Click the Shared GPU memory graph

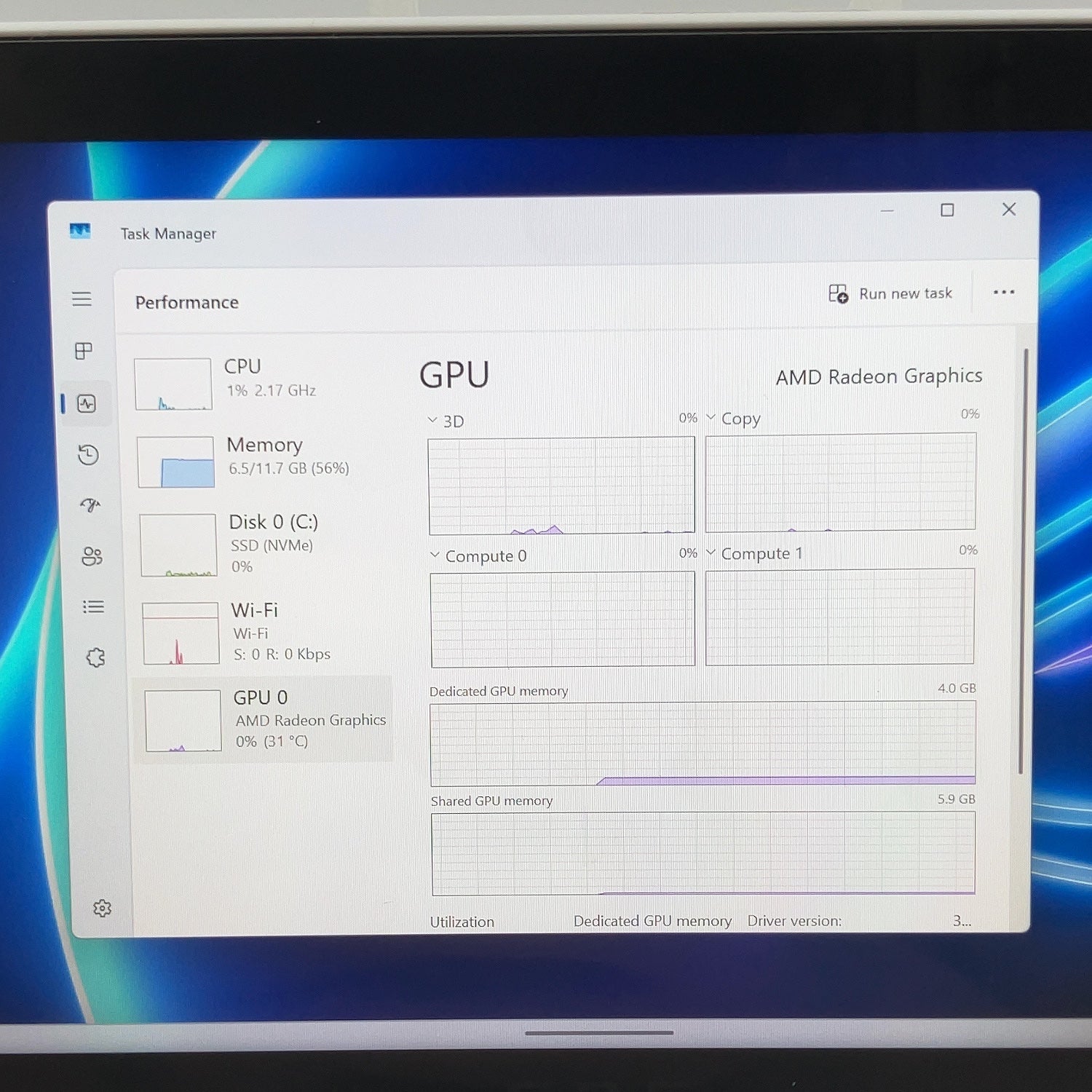pos(703,853)
